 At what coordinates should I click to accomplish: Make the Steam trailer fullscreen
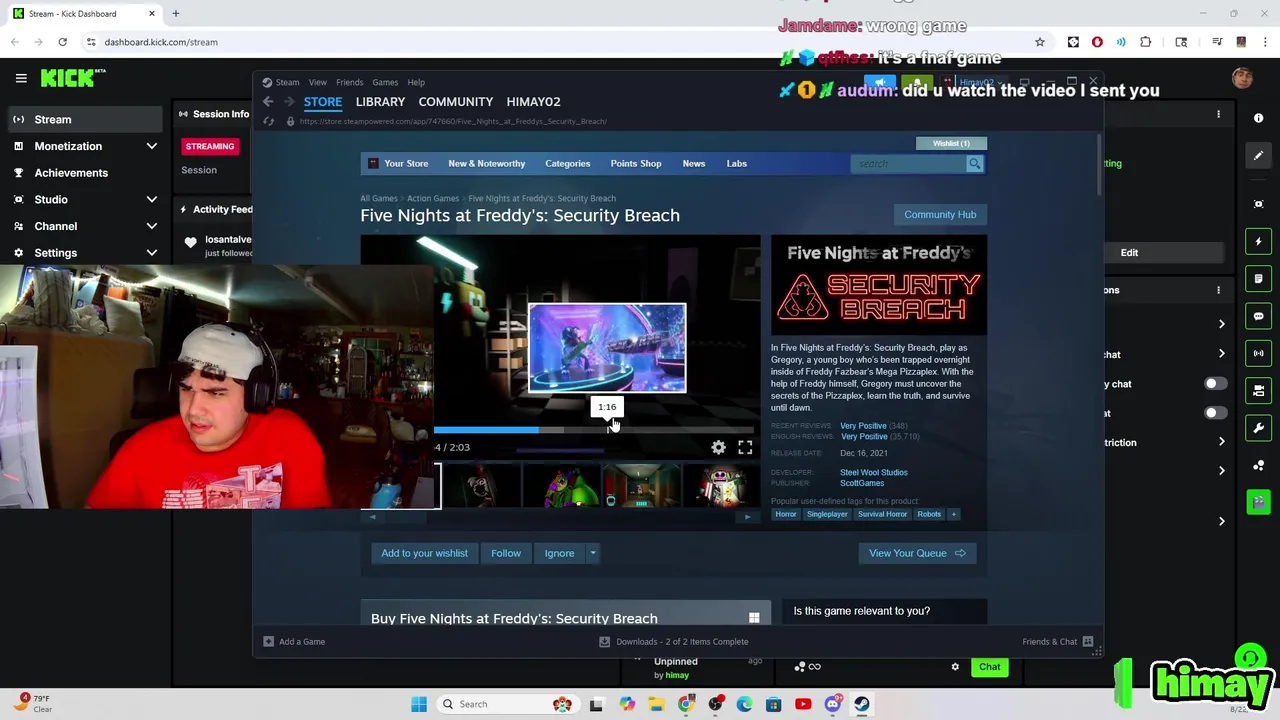pyautogui.click(x=745, y=448)
